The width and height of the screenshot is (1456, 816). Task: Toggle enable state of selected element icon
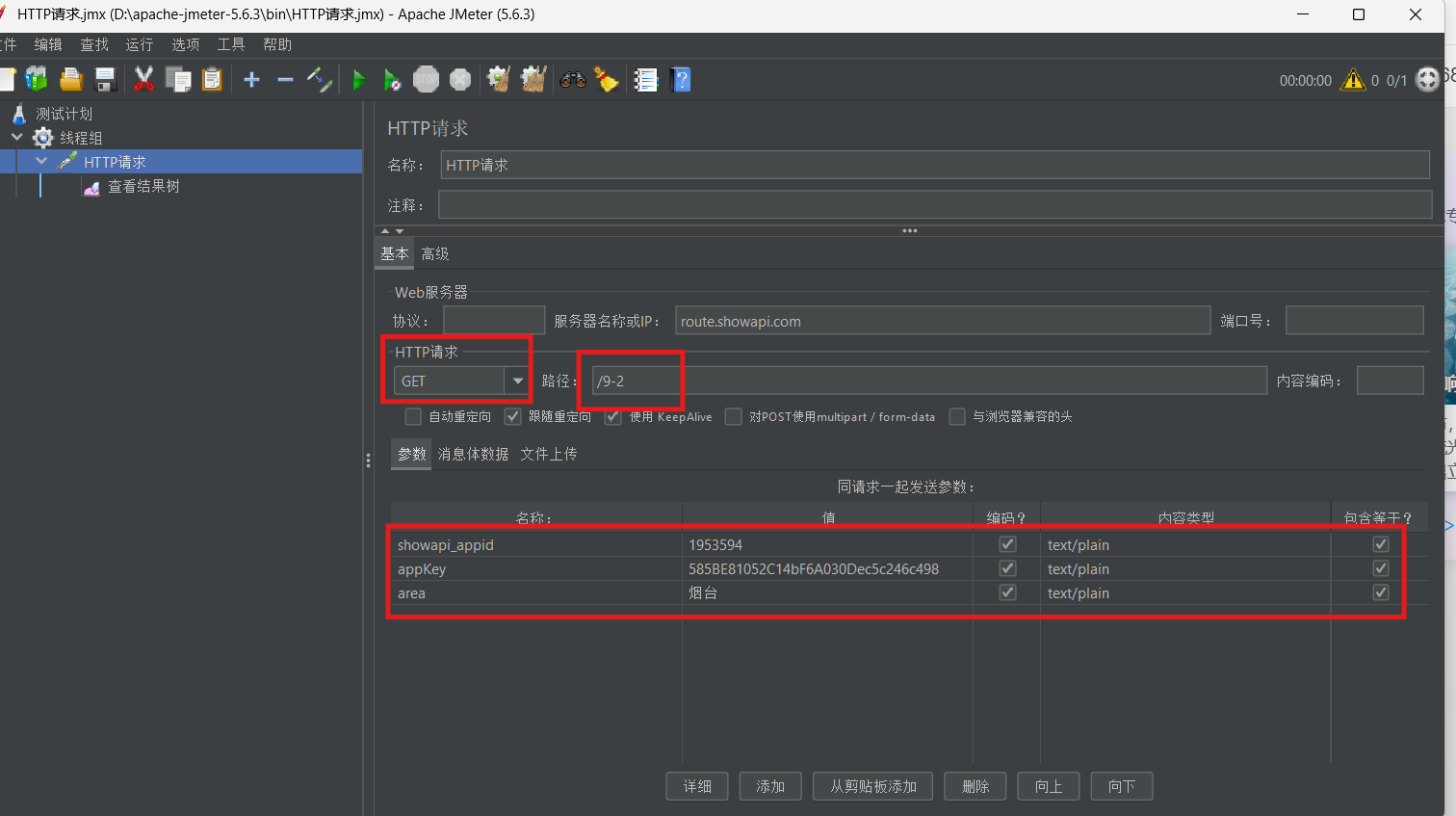click(x=320, y=79)
